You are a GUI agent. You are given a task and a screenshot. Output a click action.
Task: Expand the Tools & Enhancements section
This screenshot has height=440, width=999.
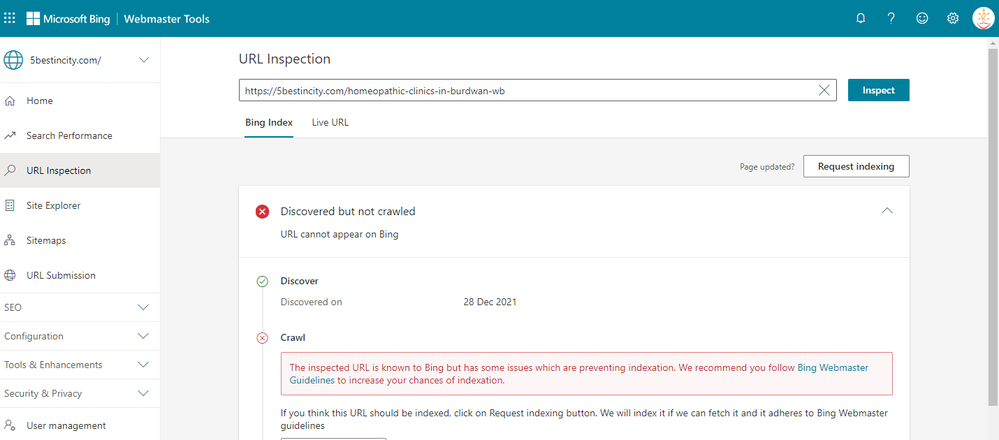[x=80, y=365]
